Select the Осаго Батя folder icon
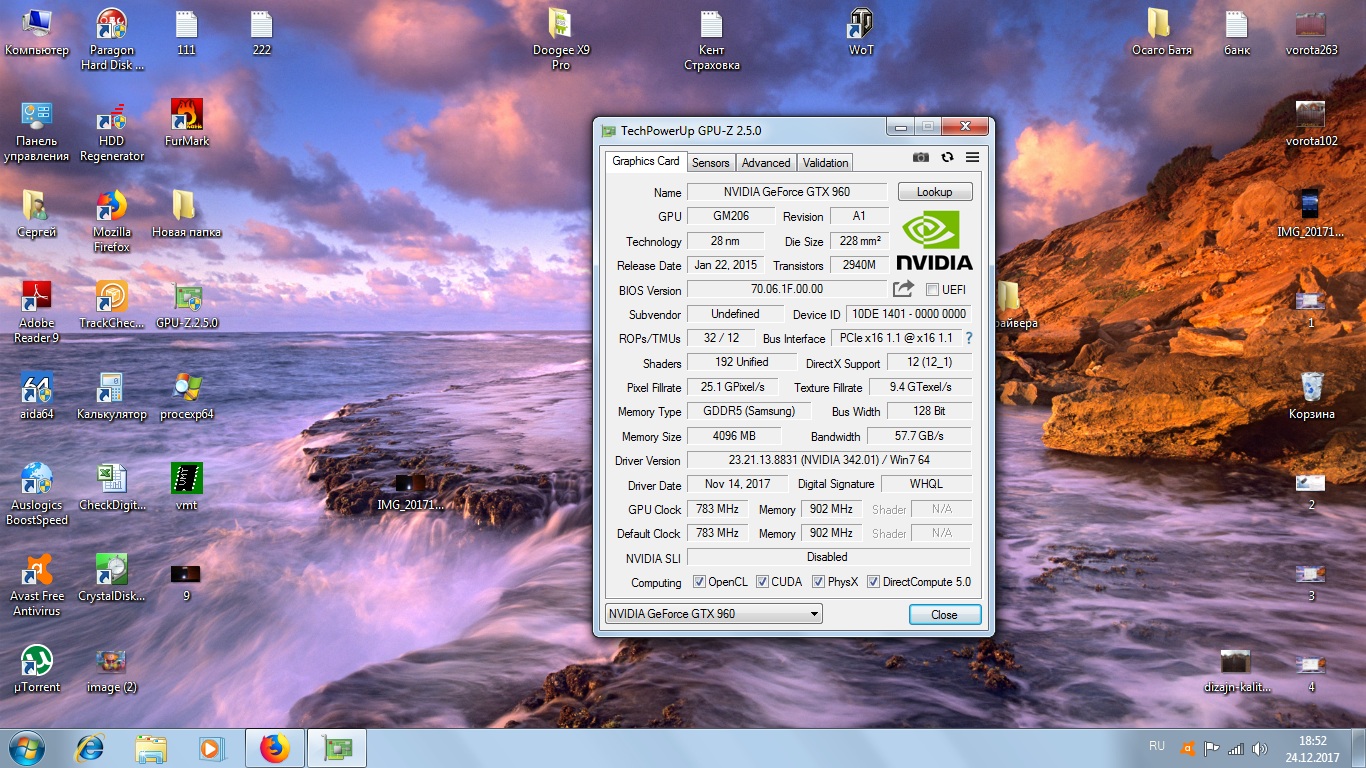Viewport: 1366px width, 768px height. click(1162, 32)
